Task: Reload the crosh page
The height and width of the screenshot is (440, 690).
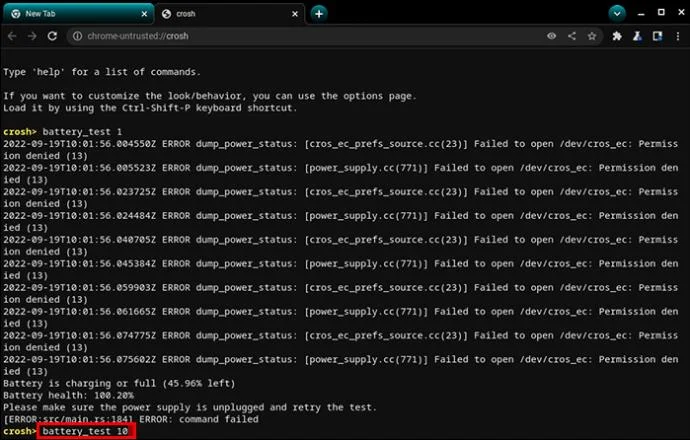Action: [x=52, y=36]
